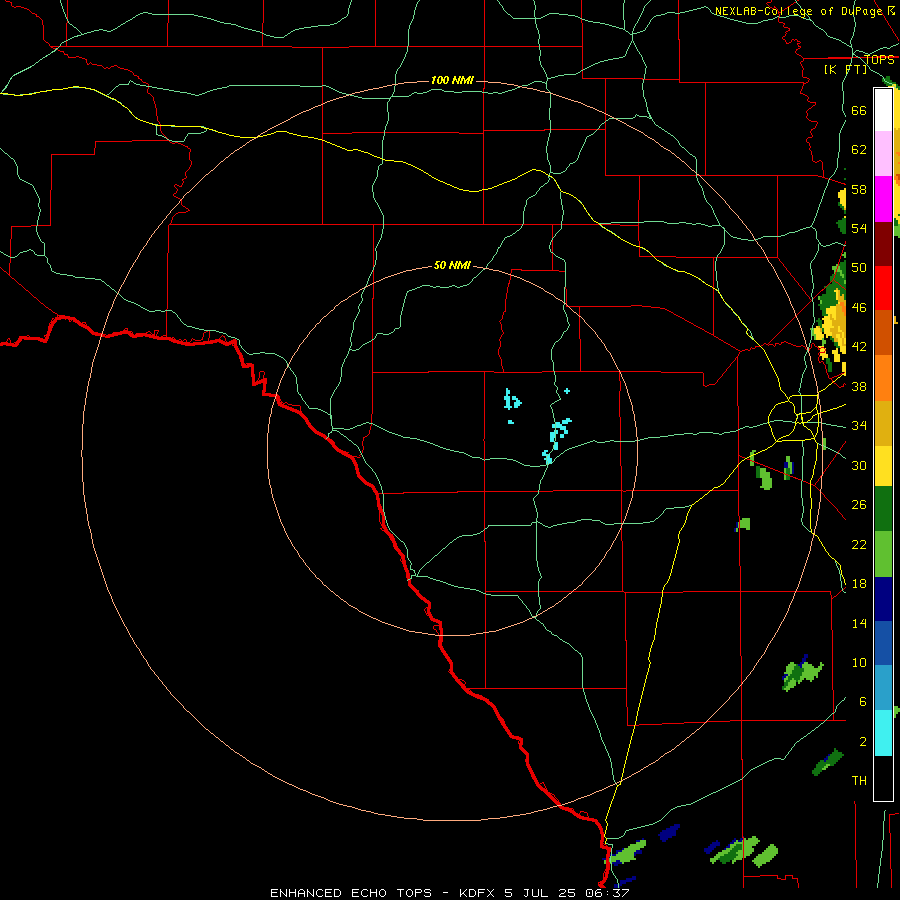Click the 5 JUL 25 date text
This screenshot has width=900, height=900.
(x=542, y=893)
